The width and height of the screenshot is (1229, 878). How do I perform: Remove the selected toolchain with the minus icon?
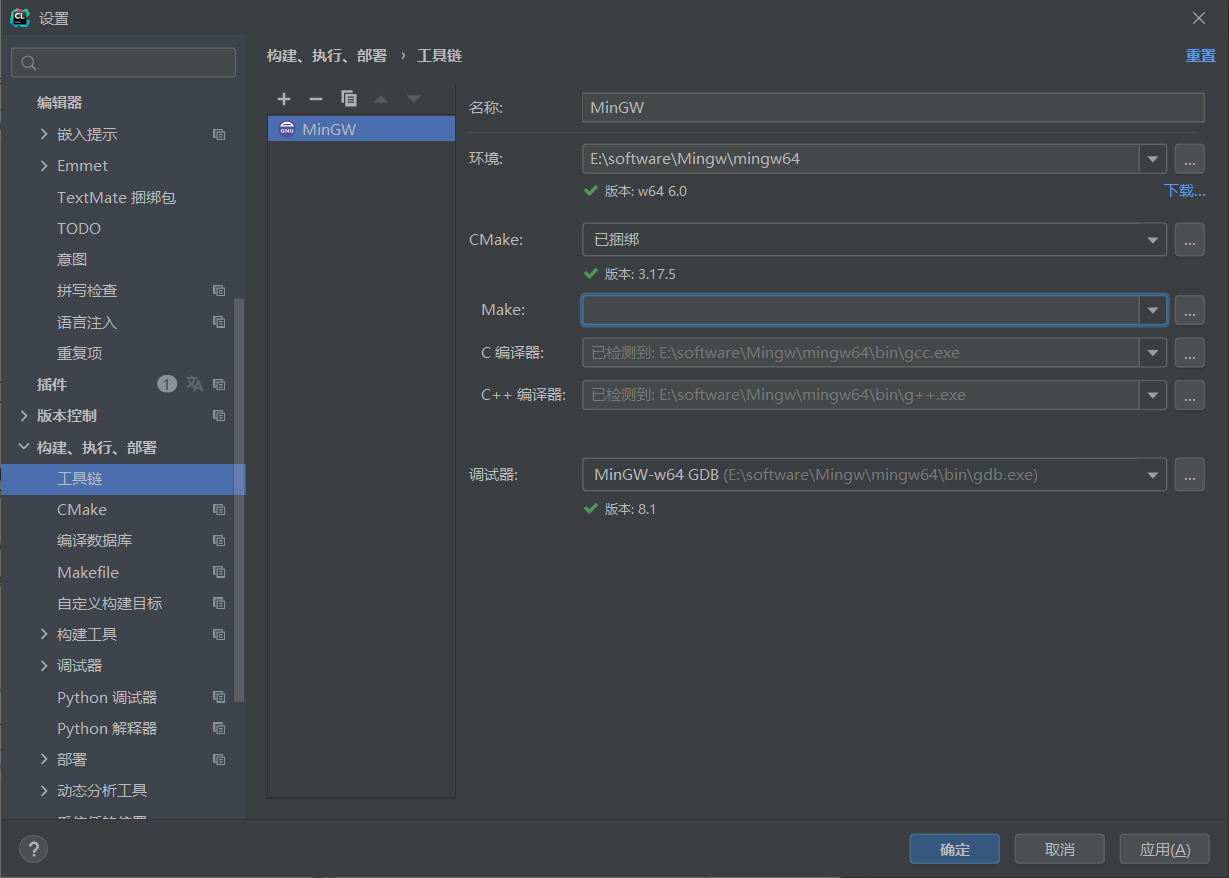(x=316, y=98)
